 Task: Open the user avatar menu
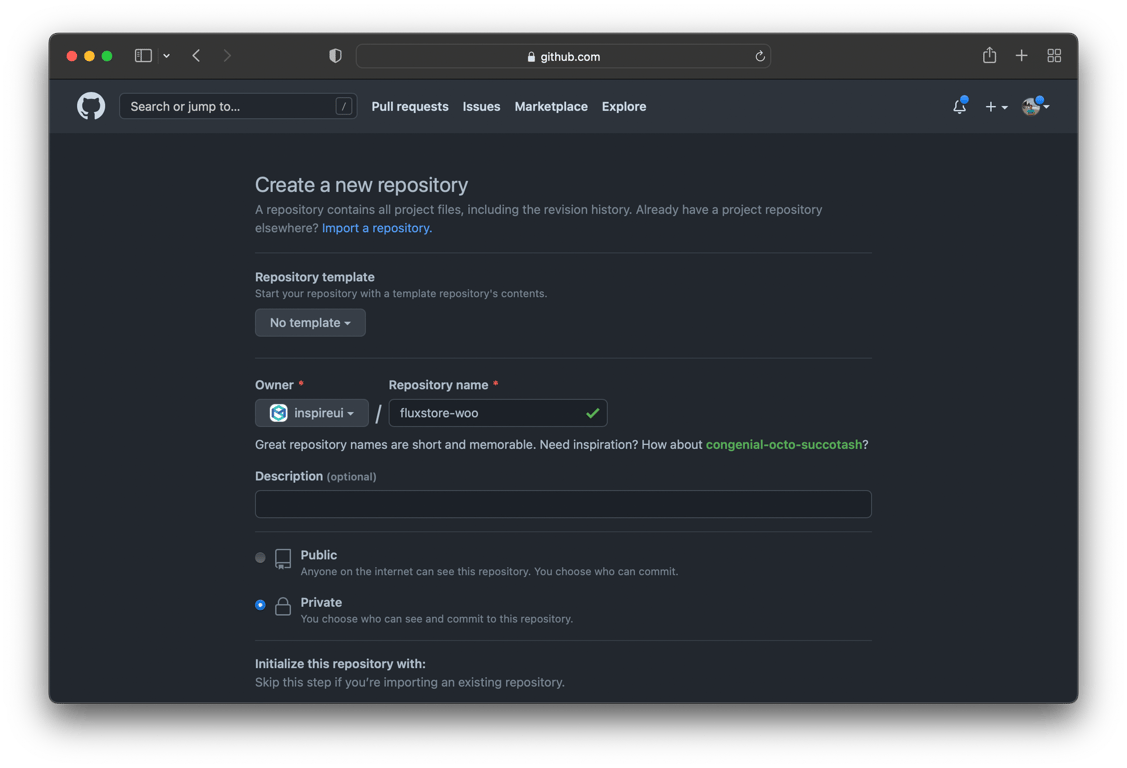pos(1035,106)
